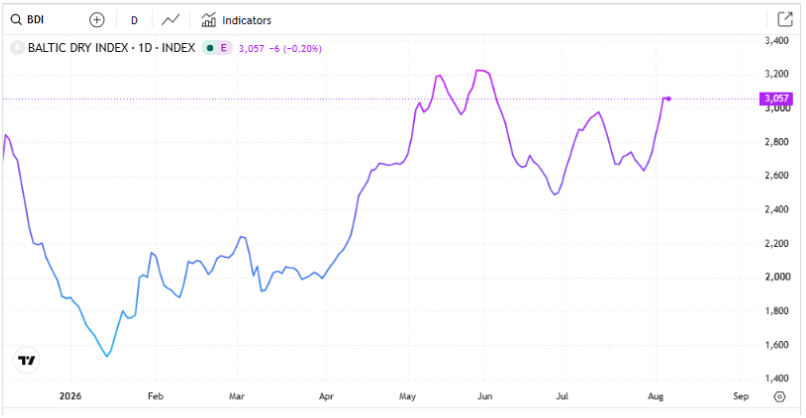Click the round B symbol logo
The image size is (806, 418).
(17, 48)
